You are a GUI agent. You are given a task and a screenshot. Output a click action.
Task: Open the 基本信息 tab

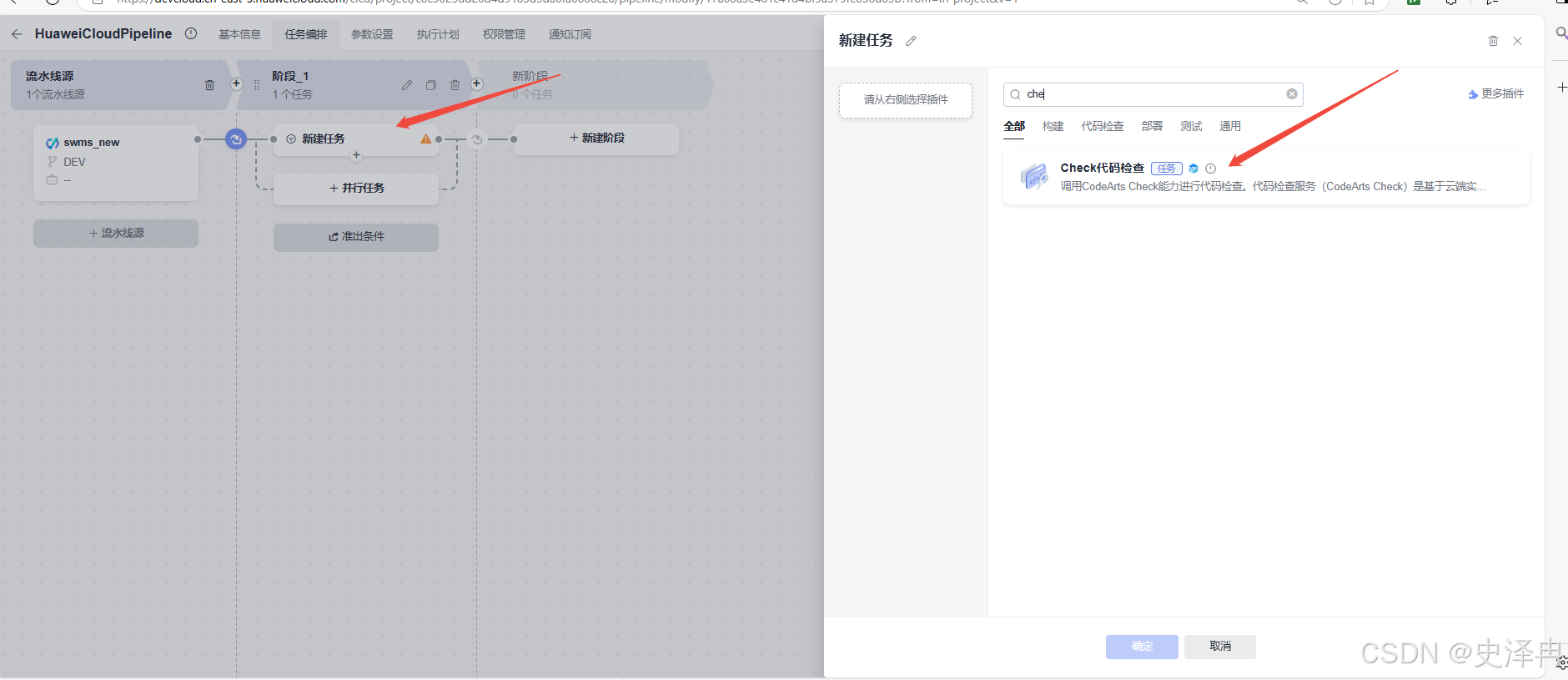click(240, 34)
